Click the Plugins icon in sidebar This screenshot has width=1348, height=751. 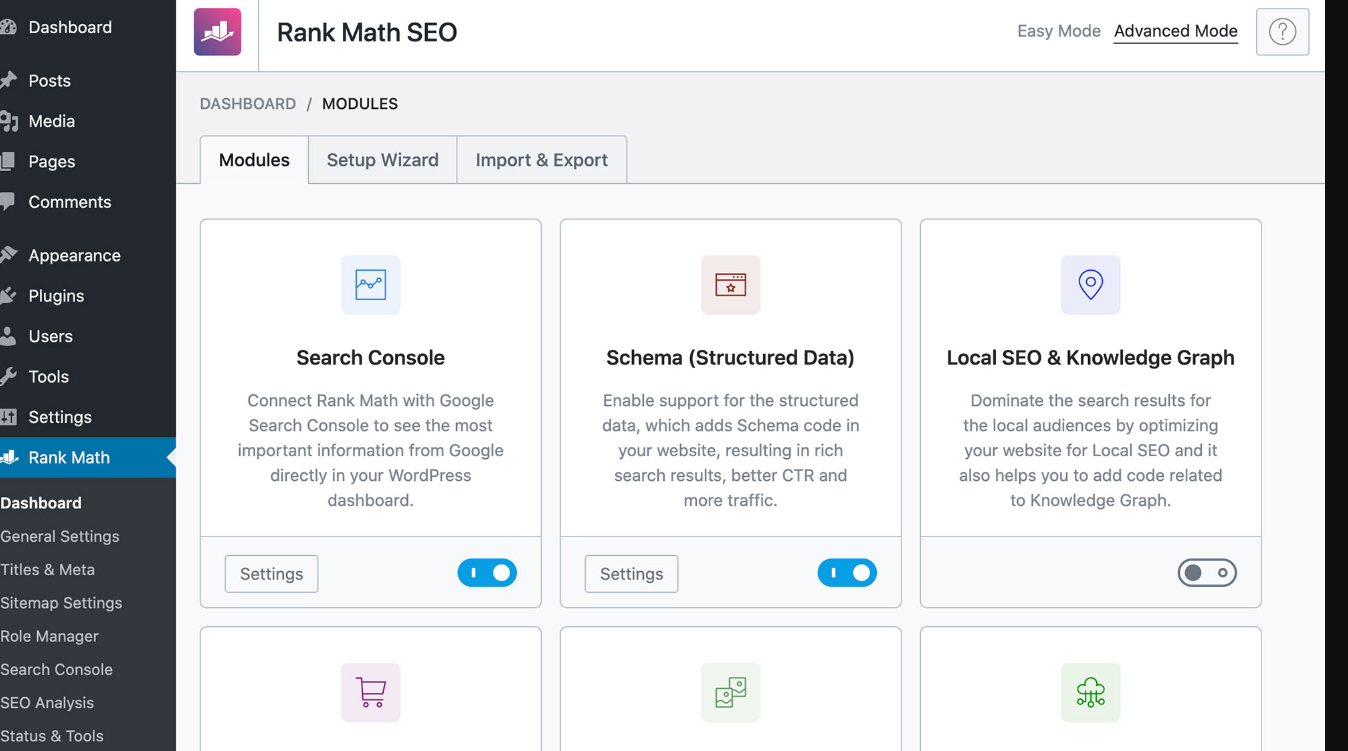[8, 295]
